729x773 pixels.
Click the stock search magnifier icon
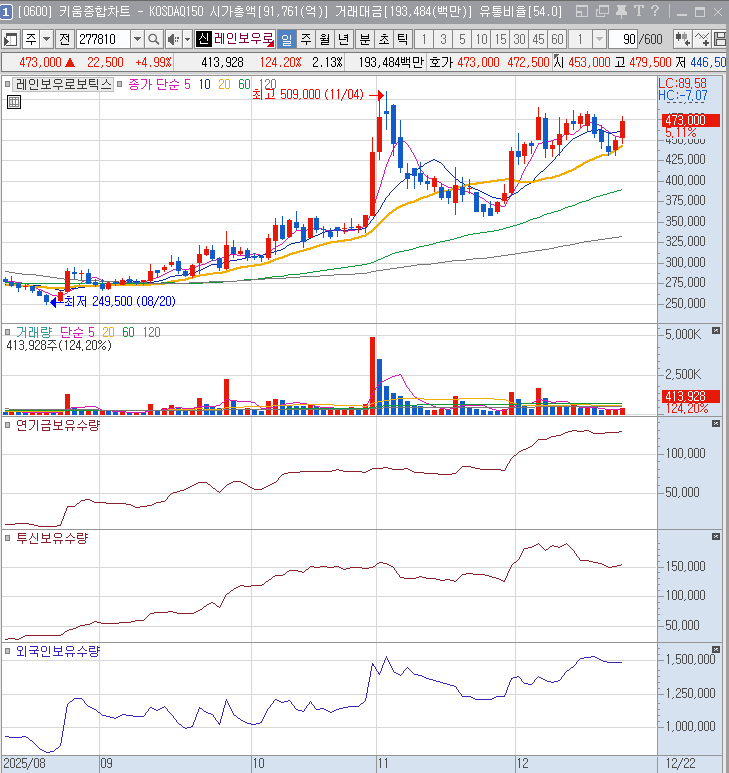pos(154,39)
